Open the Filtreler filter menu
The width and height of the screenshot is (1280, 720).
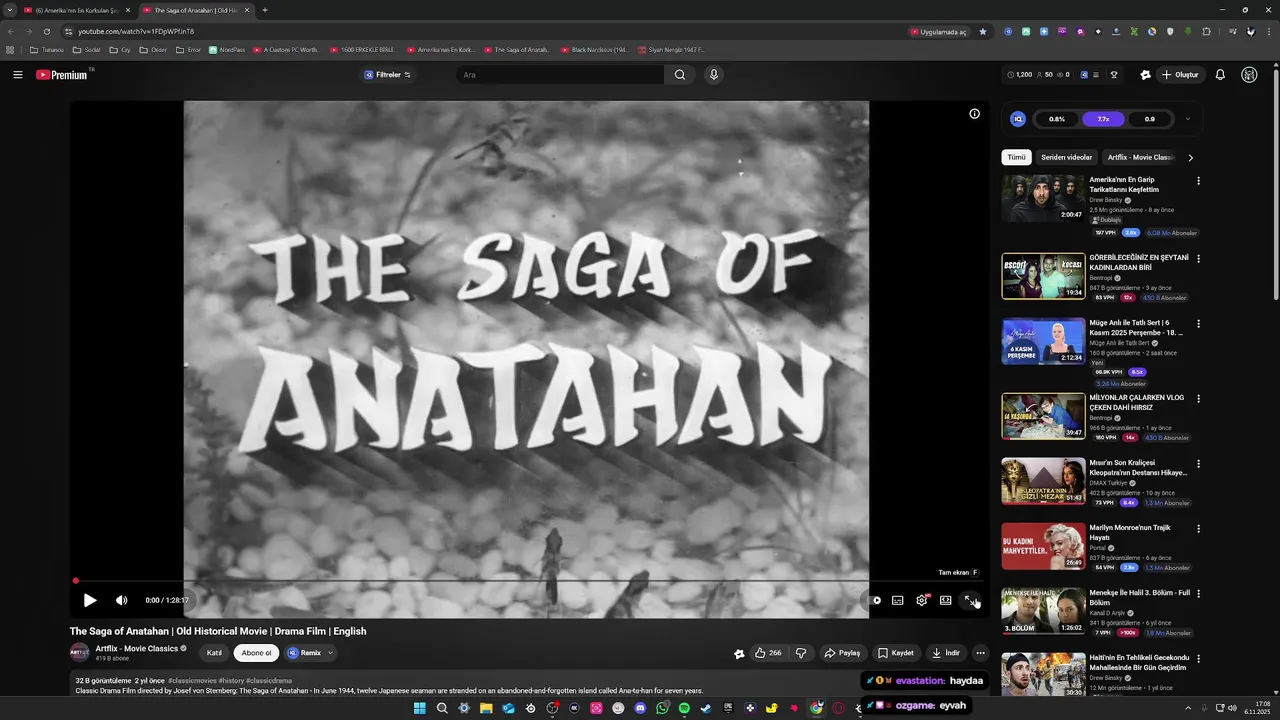(x=388, y=75)
